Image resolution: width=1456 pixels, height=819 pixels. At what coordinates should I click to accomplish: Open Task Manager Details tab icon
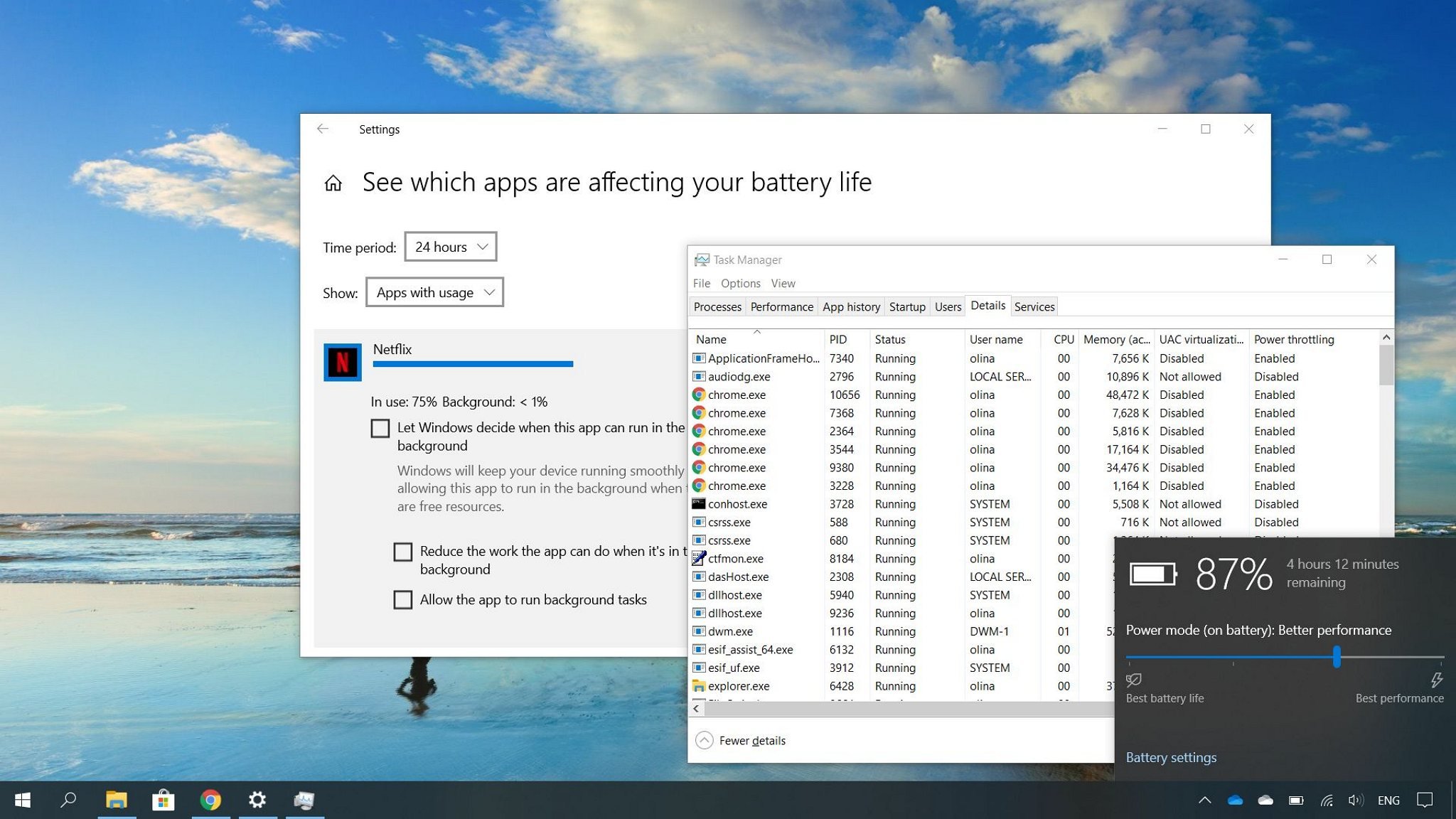[x=986, y=306]
